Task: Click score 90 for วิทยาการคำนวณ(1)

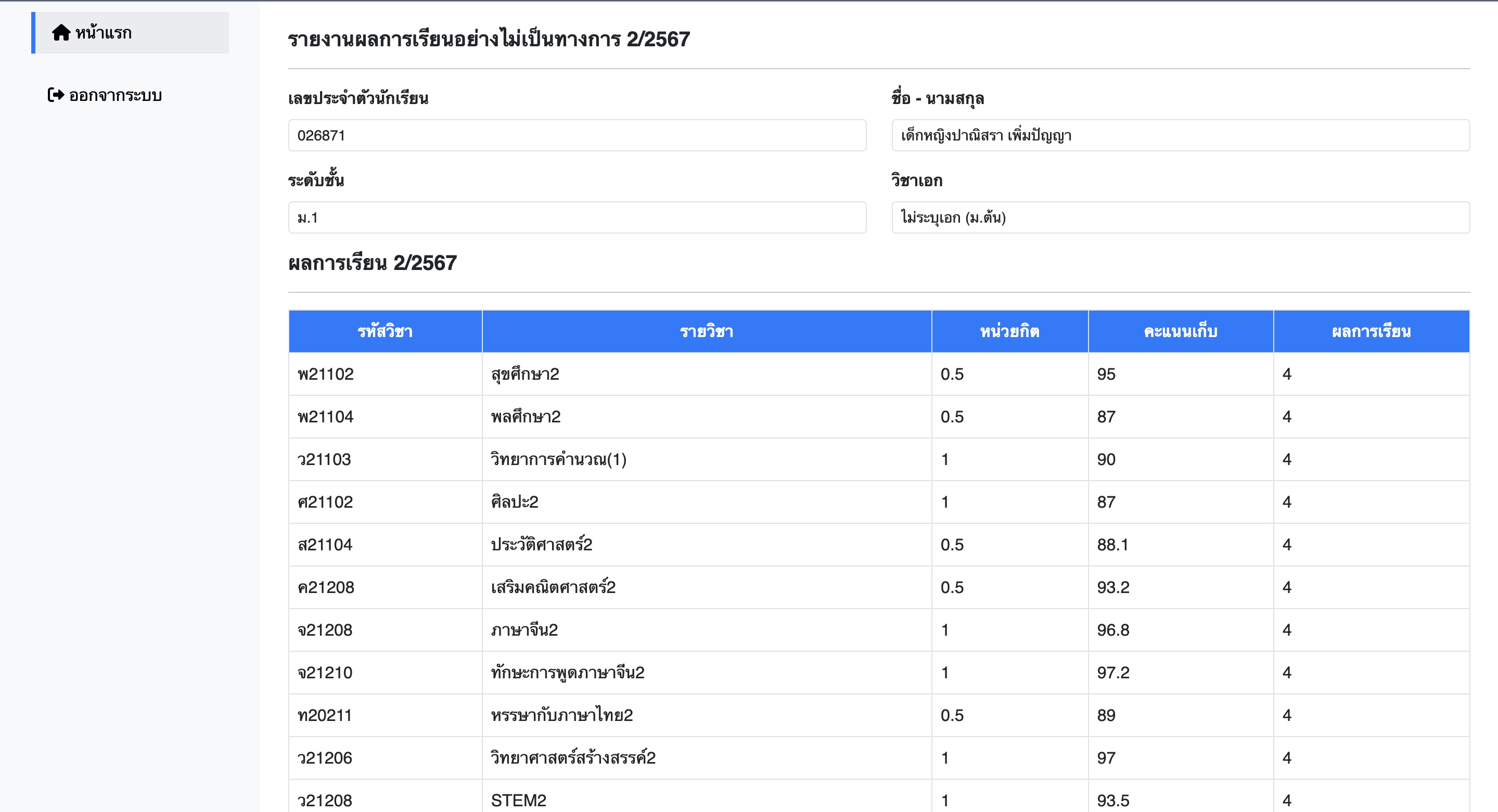Action: pos(1106,460)
